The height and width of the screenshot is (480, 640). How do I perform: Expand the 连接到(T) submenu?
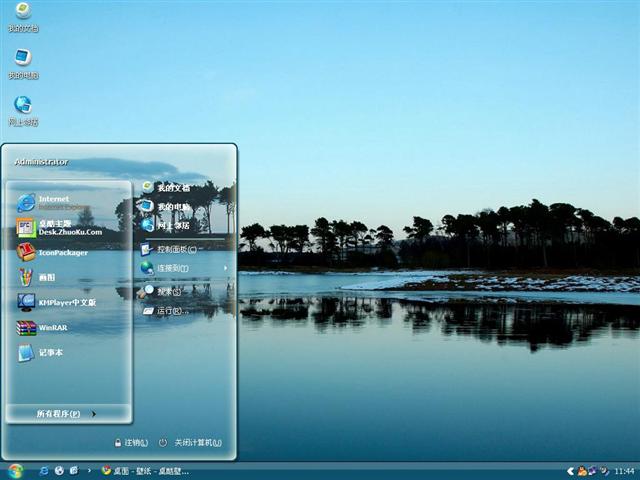pyautogui.click(x=184, y=268)
